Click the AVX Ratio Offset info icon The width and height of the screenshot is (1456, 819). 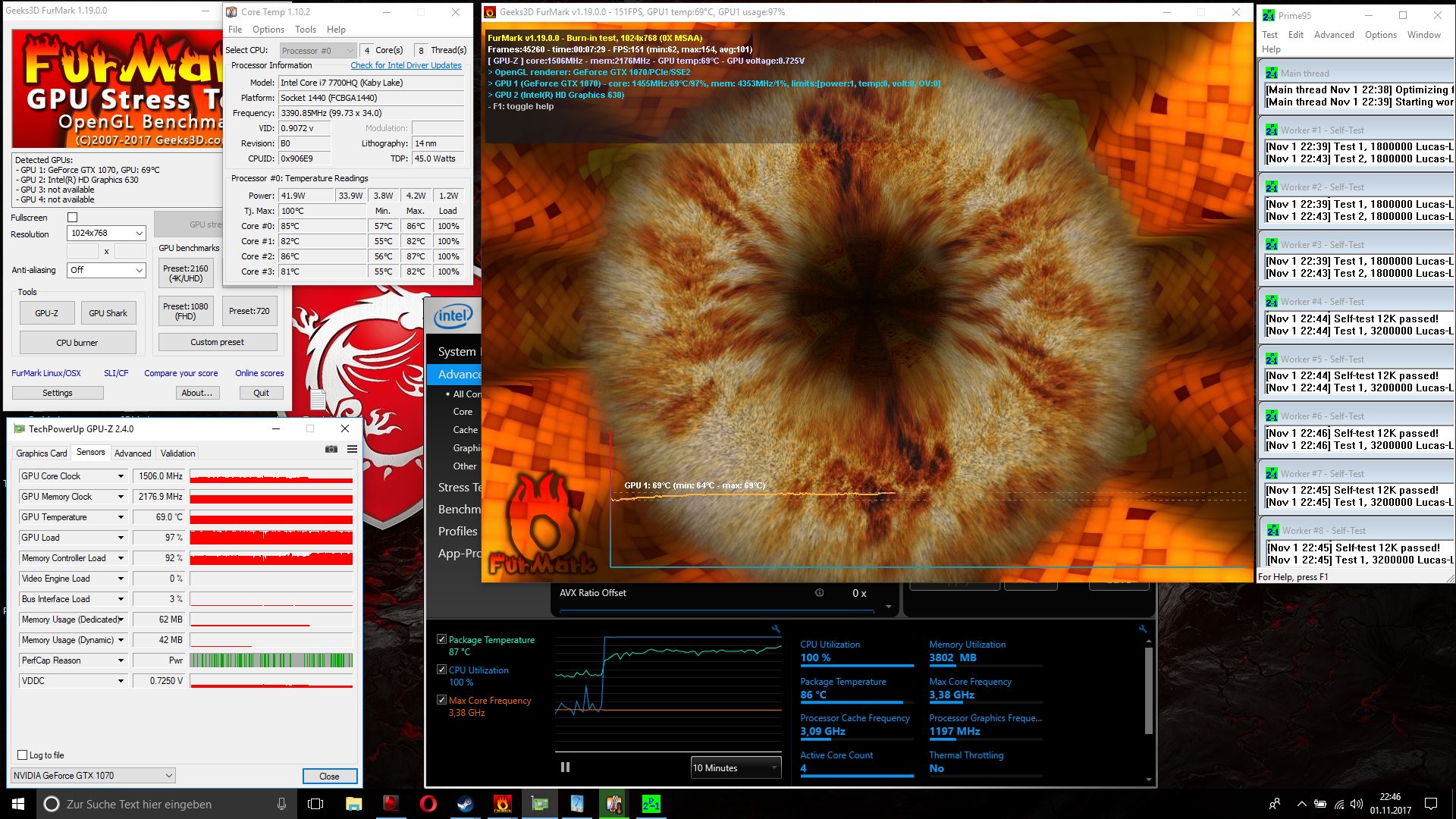pyautogui.click(x=819, y=593)
